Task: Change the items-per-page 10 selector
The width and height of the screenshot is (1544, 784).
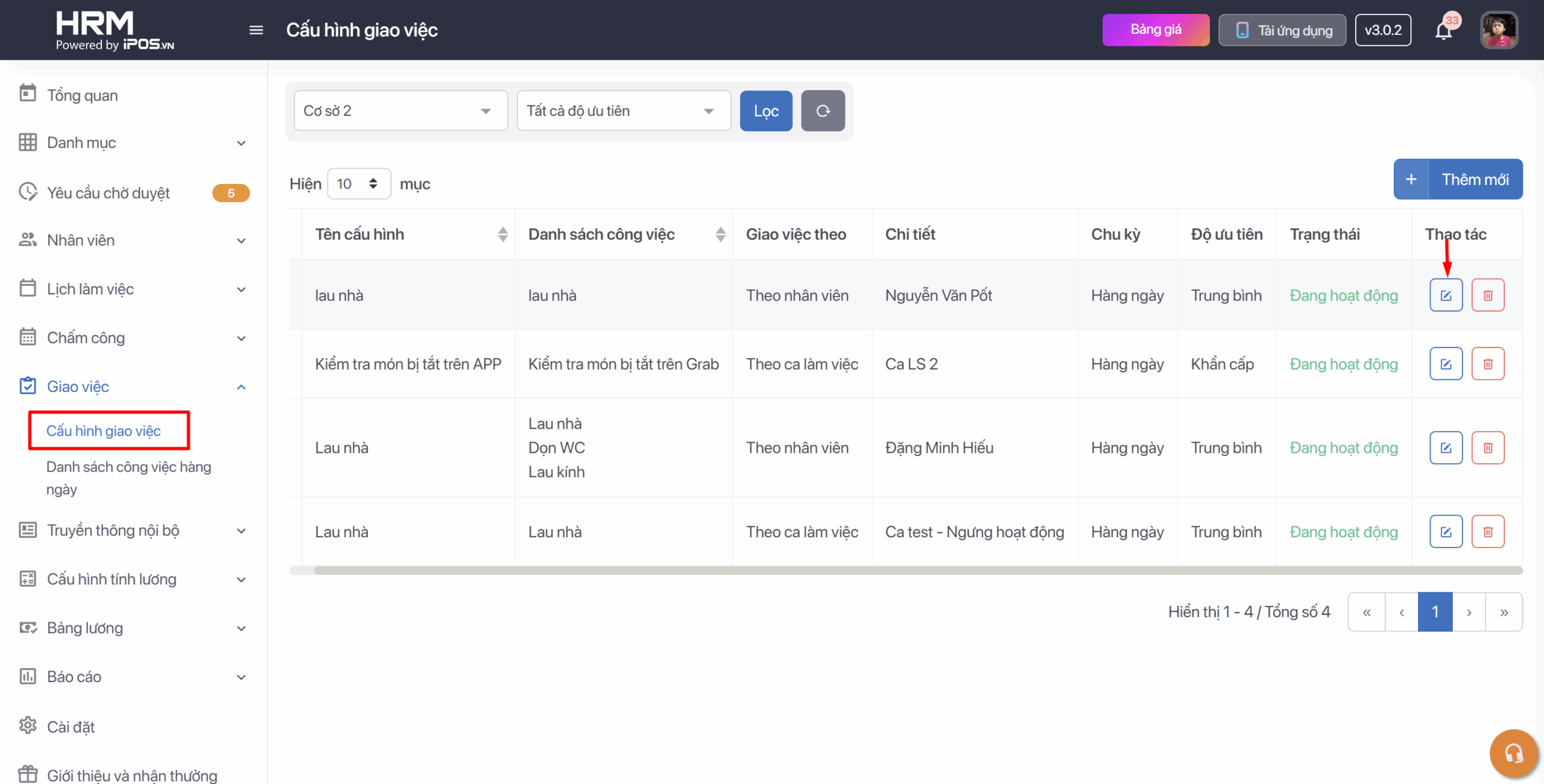Action: (x=358, y=184)
